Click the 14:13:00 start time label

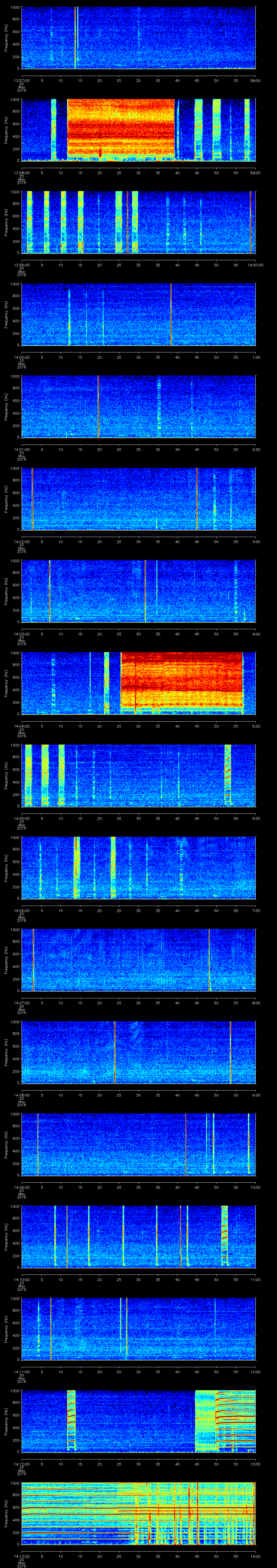coord(21,1556)
